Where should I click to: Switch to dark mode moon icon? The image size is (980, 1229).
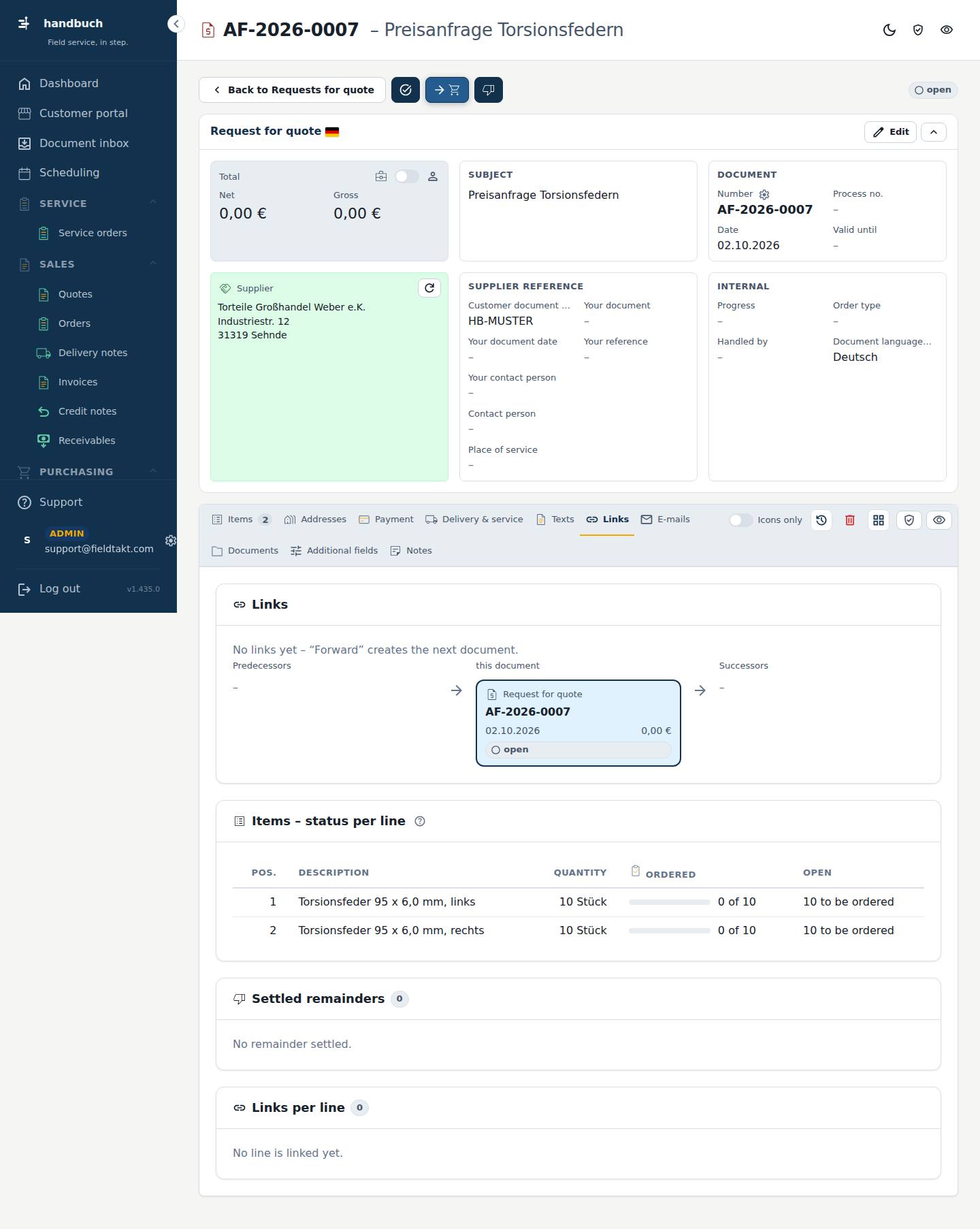pyautogui.click(x=889, y=30)
